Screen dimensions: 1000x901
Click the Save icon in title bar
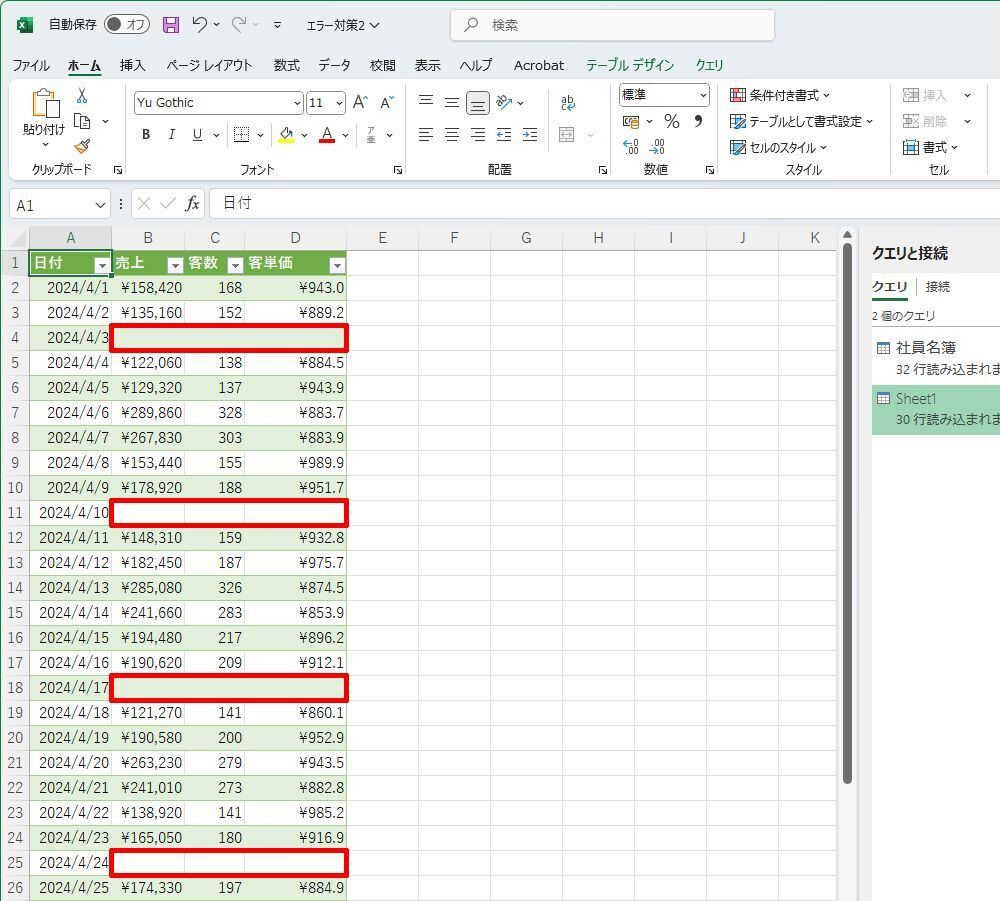pyautogui.click(x=171, y=25)
